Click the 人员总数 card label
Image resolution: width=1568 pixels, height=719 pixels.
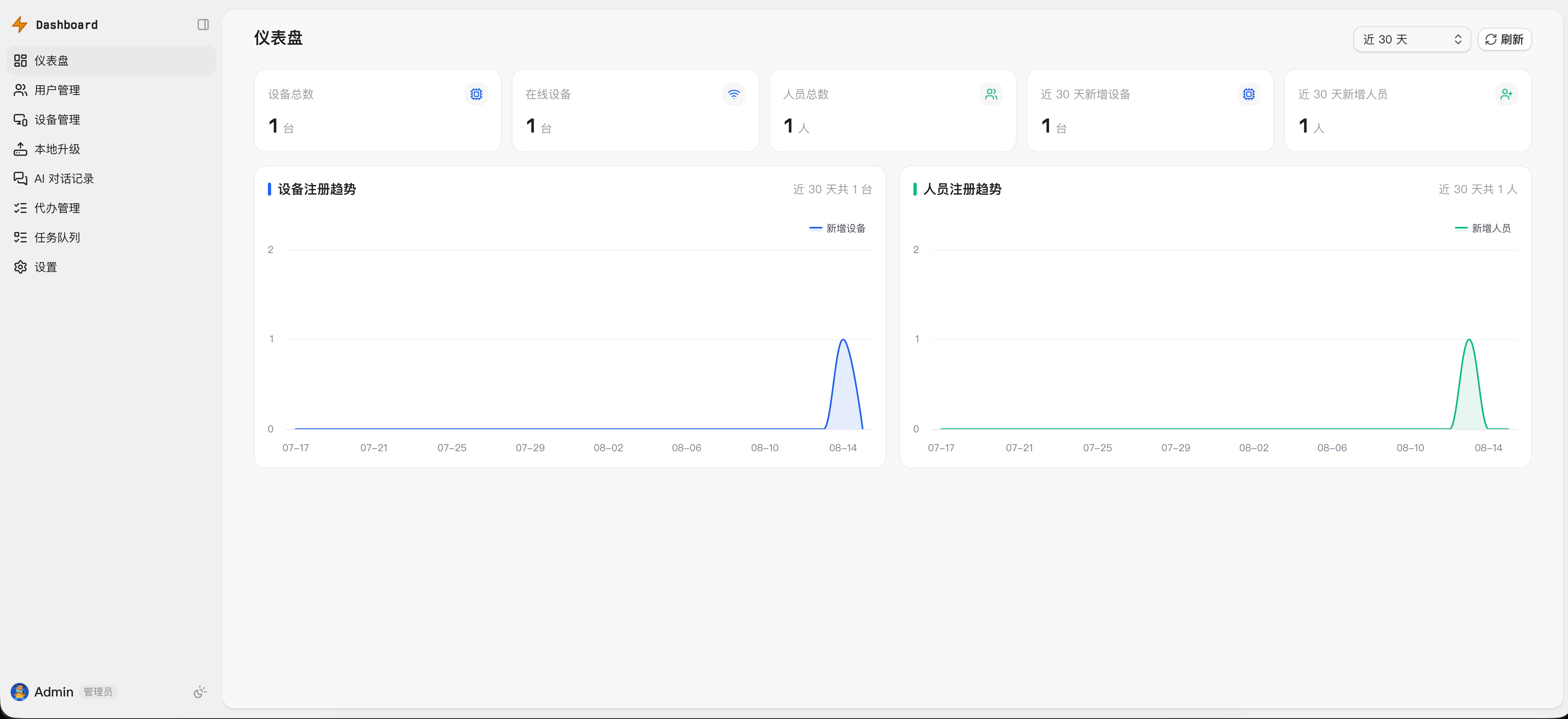click(805, 94)
